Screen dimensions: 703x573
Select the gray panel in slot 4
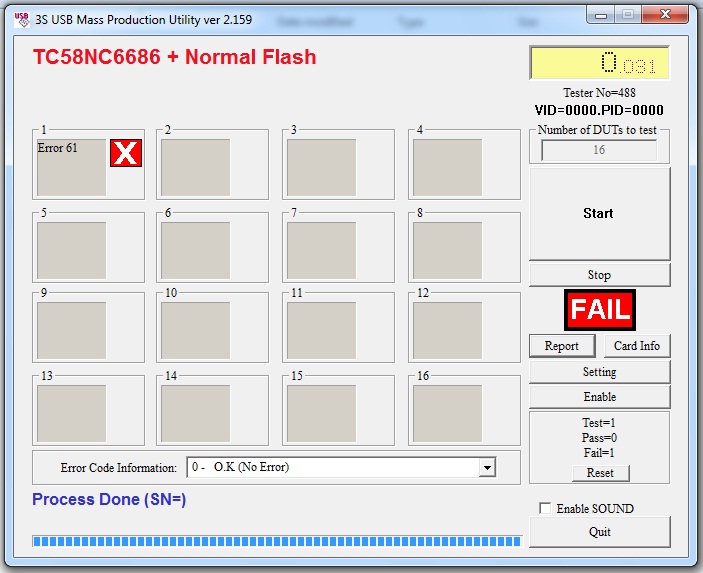tap(447, 167)
